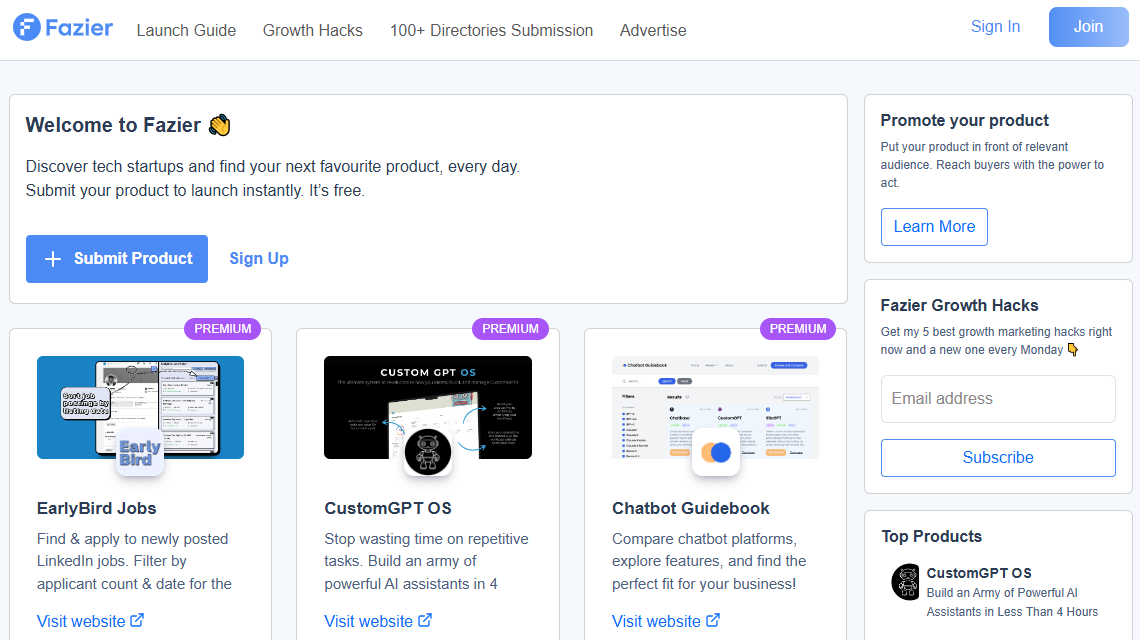
Task: Click the external link icon under EarlyBird Jobs
Action: [137, 620]
